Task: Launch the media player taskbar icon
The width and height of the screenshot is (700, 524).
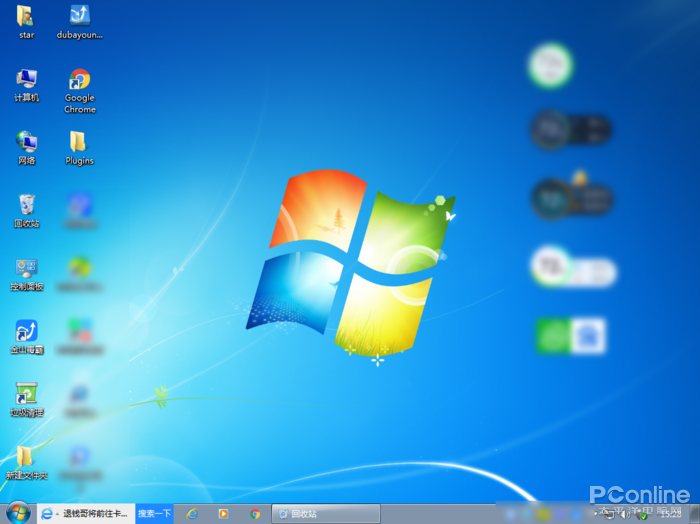Action: click(x=223, y=514)
